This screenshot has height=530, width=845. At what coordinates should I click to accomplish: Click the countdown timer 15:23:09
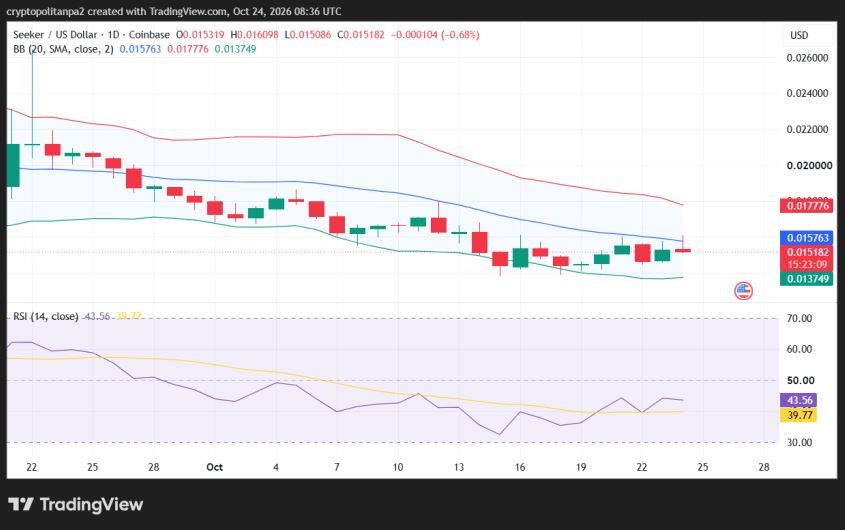click(807, 265)
